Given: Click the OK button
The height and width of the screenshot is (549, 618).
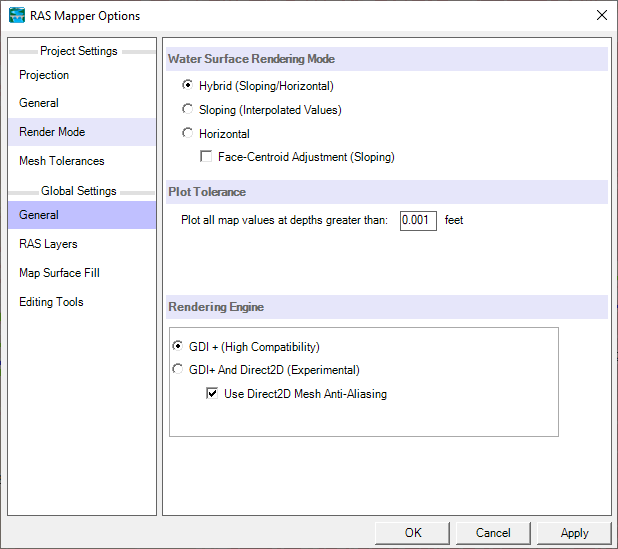Looking at the screenshot, I should click(412, 533).
